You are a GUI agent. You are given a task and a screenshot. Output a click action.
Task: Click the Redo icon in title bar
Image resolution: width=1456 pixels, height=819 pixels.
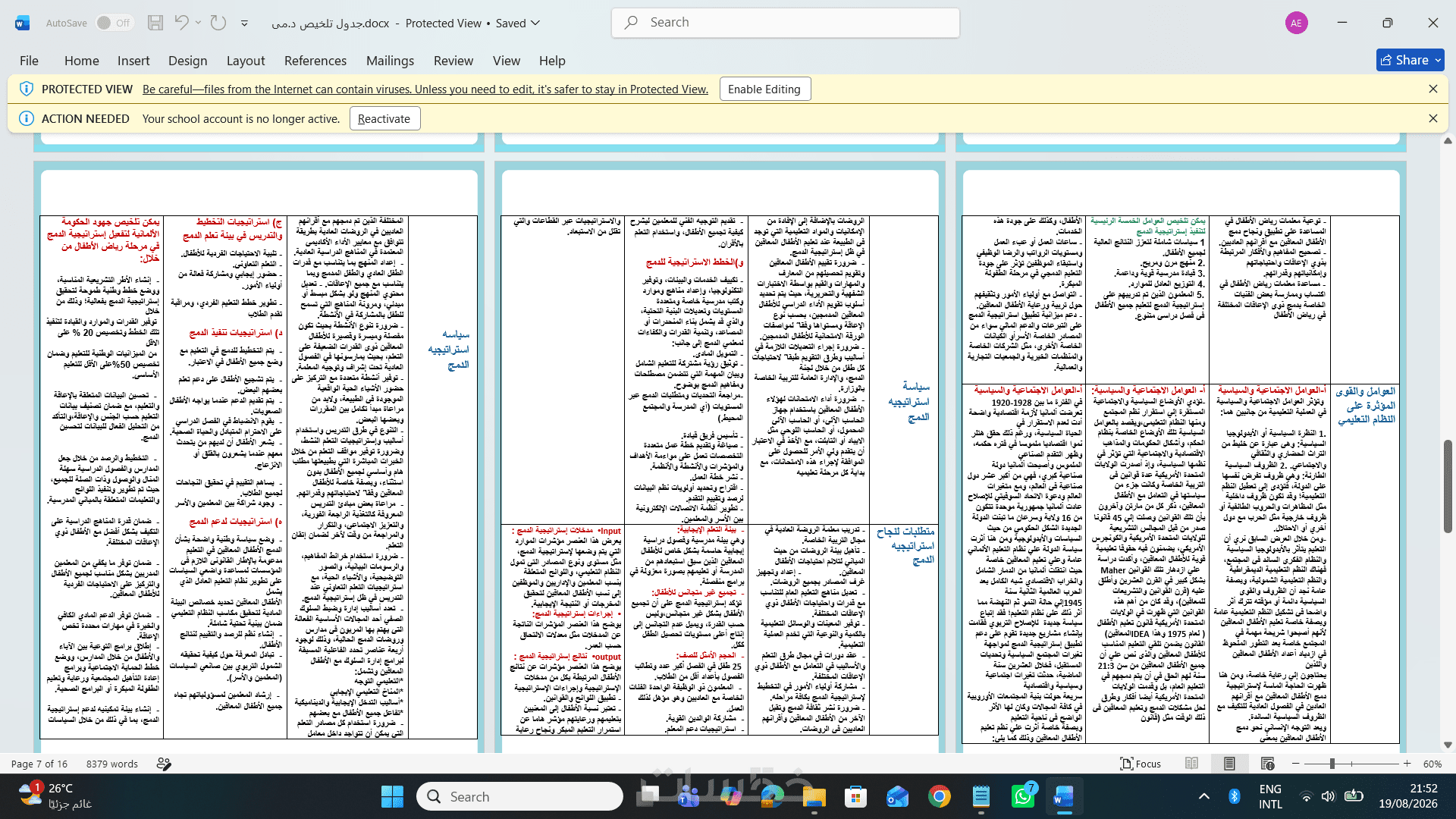tap(218, 23)
